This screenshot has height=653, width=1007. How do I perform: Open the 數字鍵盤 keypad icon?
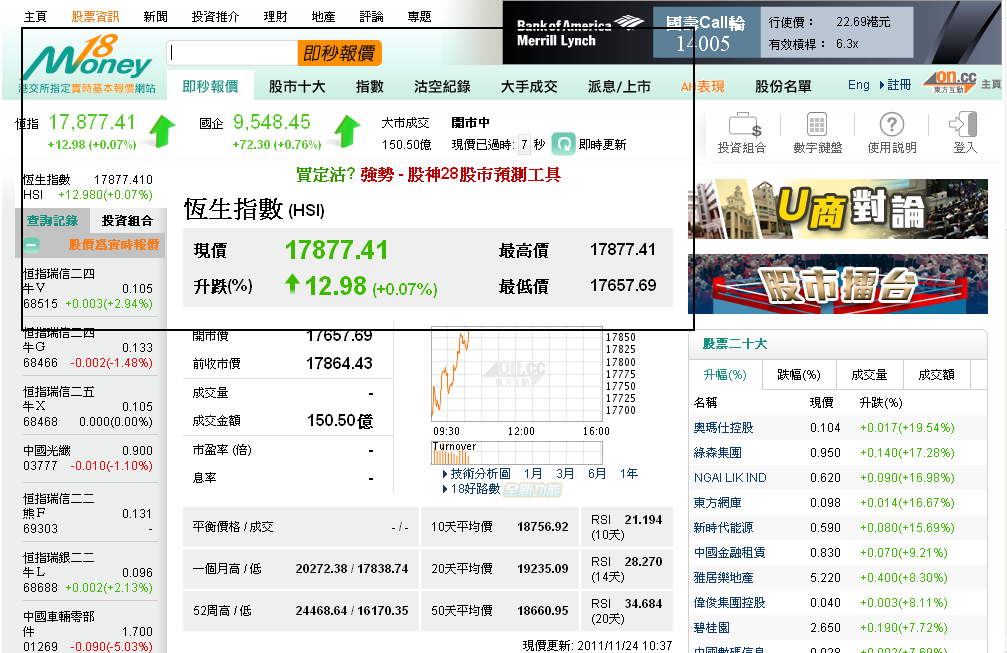[x=818, y=123]
